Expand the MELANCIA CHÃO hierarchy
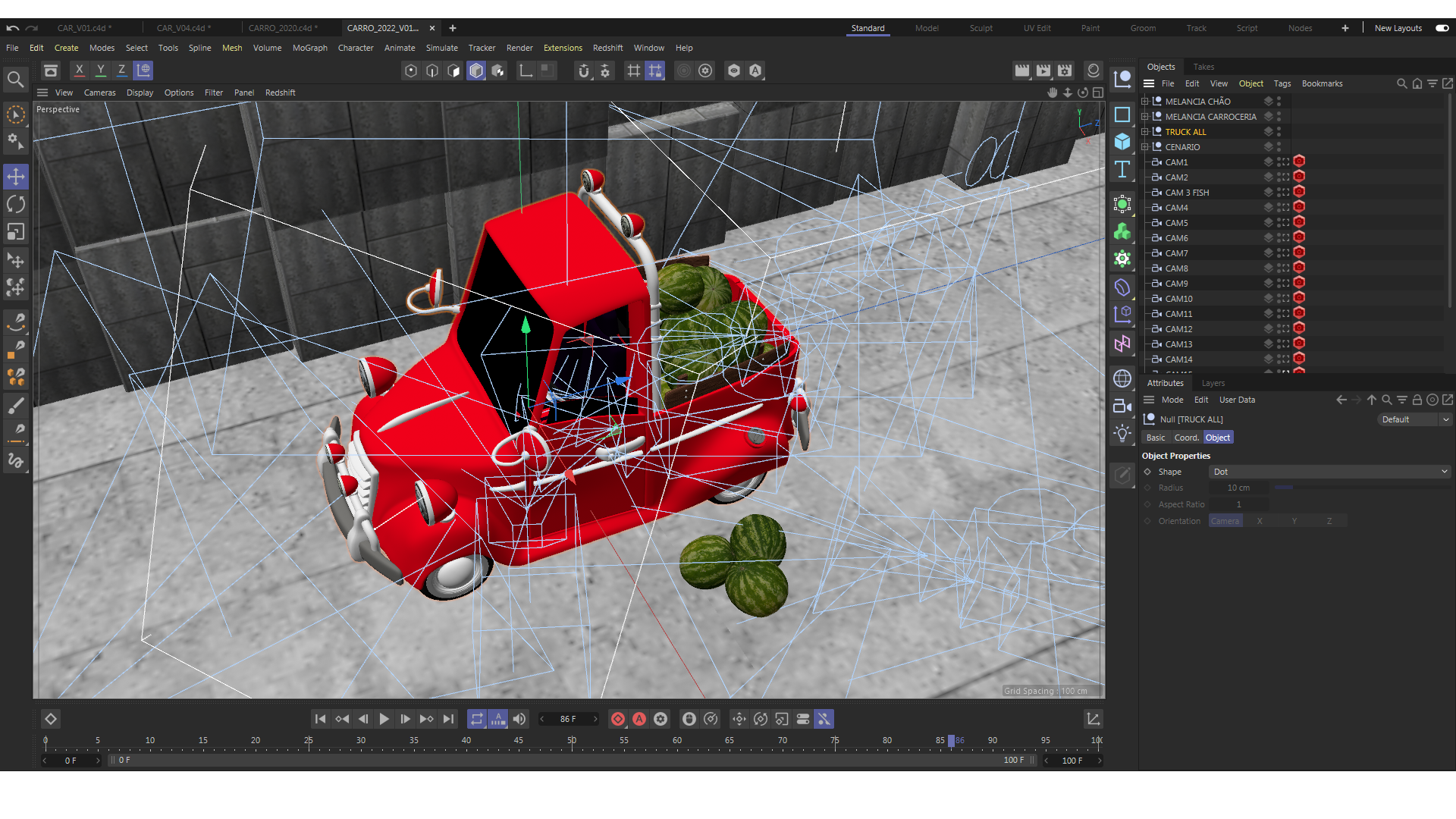The width and height of the screenshot is (1456, 819). click(x=1145, y=102)
